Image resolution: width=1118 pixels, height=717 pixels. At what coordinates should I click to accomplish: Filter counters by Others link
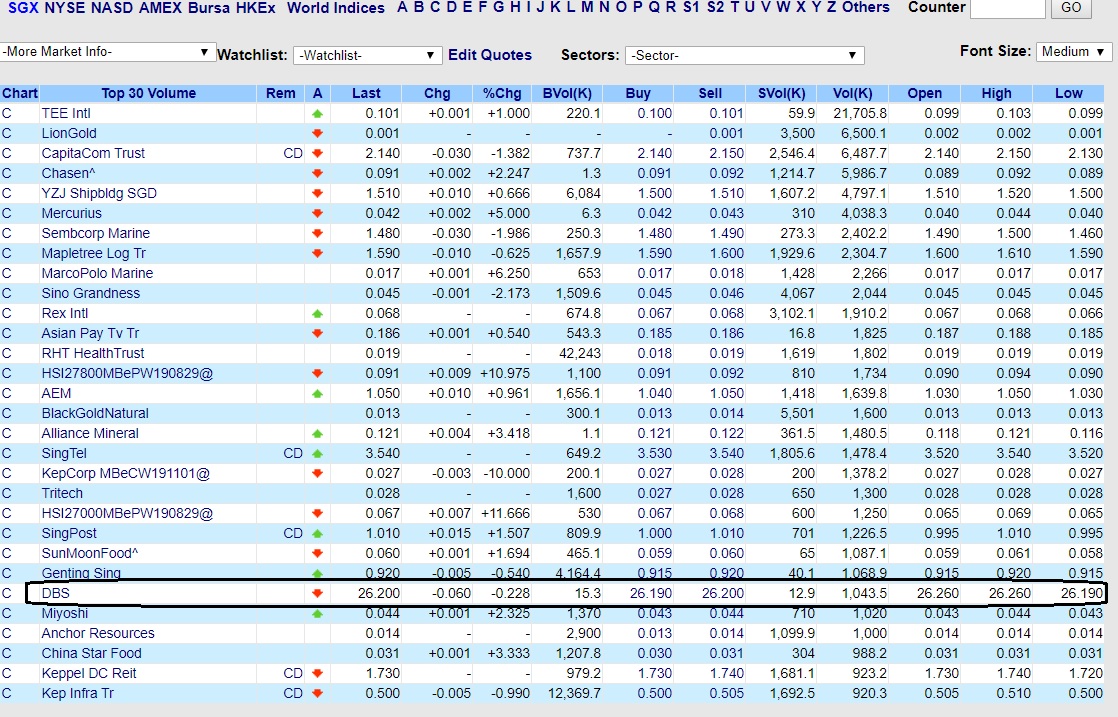pyautogui.click(x=866, y=7)
